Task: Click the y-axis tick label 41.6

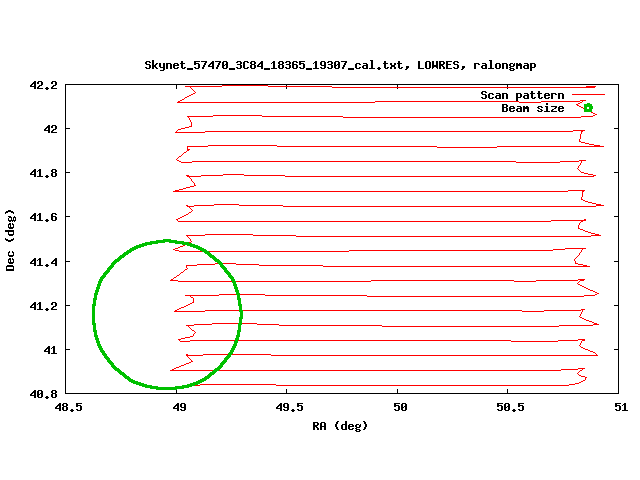Action: tap(43, 218)
